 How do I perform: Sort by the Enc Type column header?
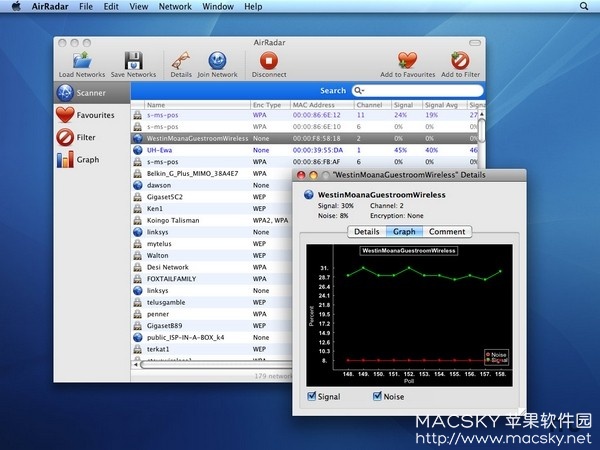(270, 105)
